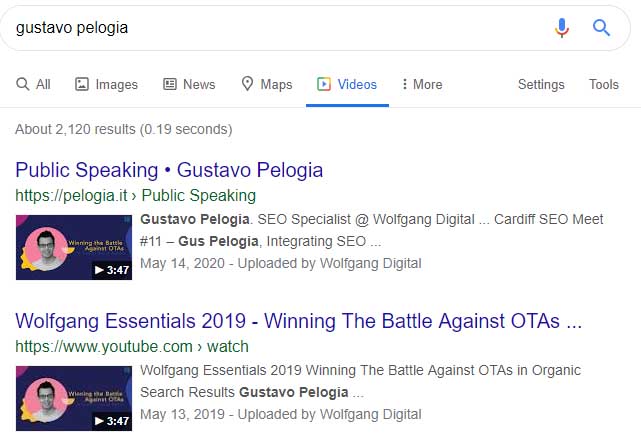The image size is (641, 441).
Task: Click the voice search microphone icon
Action: pos(562,27)
